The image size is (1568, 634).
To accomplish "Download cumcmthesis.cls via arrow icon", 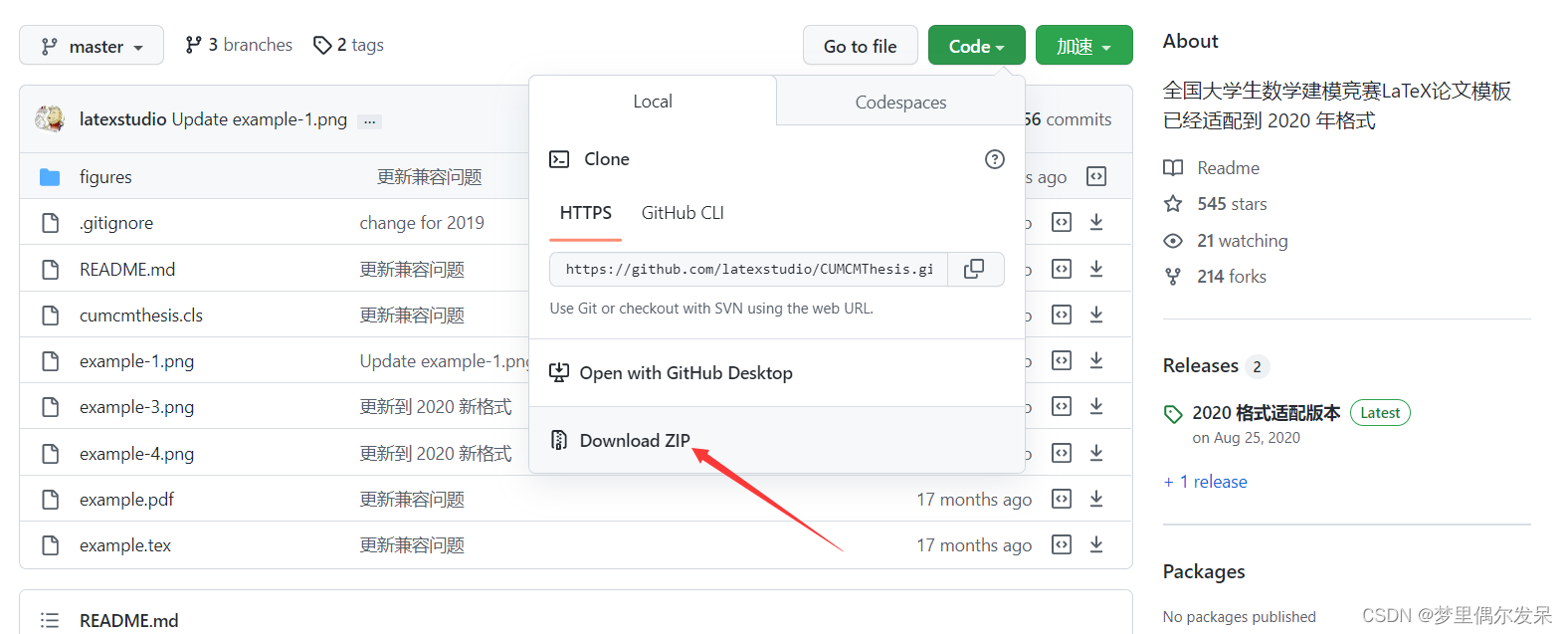I will point(1096,315).
